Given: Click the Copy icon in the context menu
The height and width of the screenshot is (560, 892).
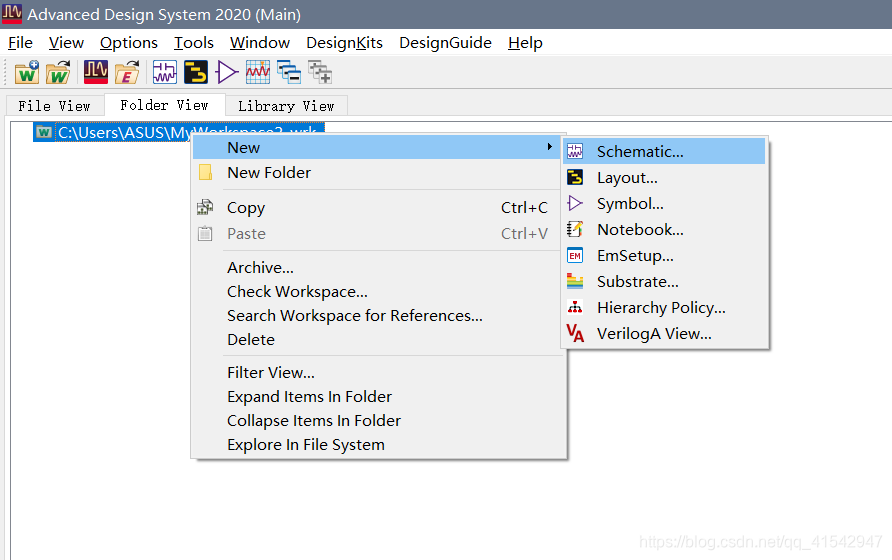Looking at the screenshot, I should pyautogui.click(x=205, y=207).
